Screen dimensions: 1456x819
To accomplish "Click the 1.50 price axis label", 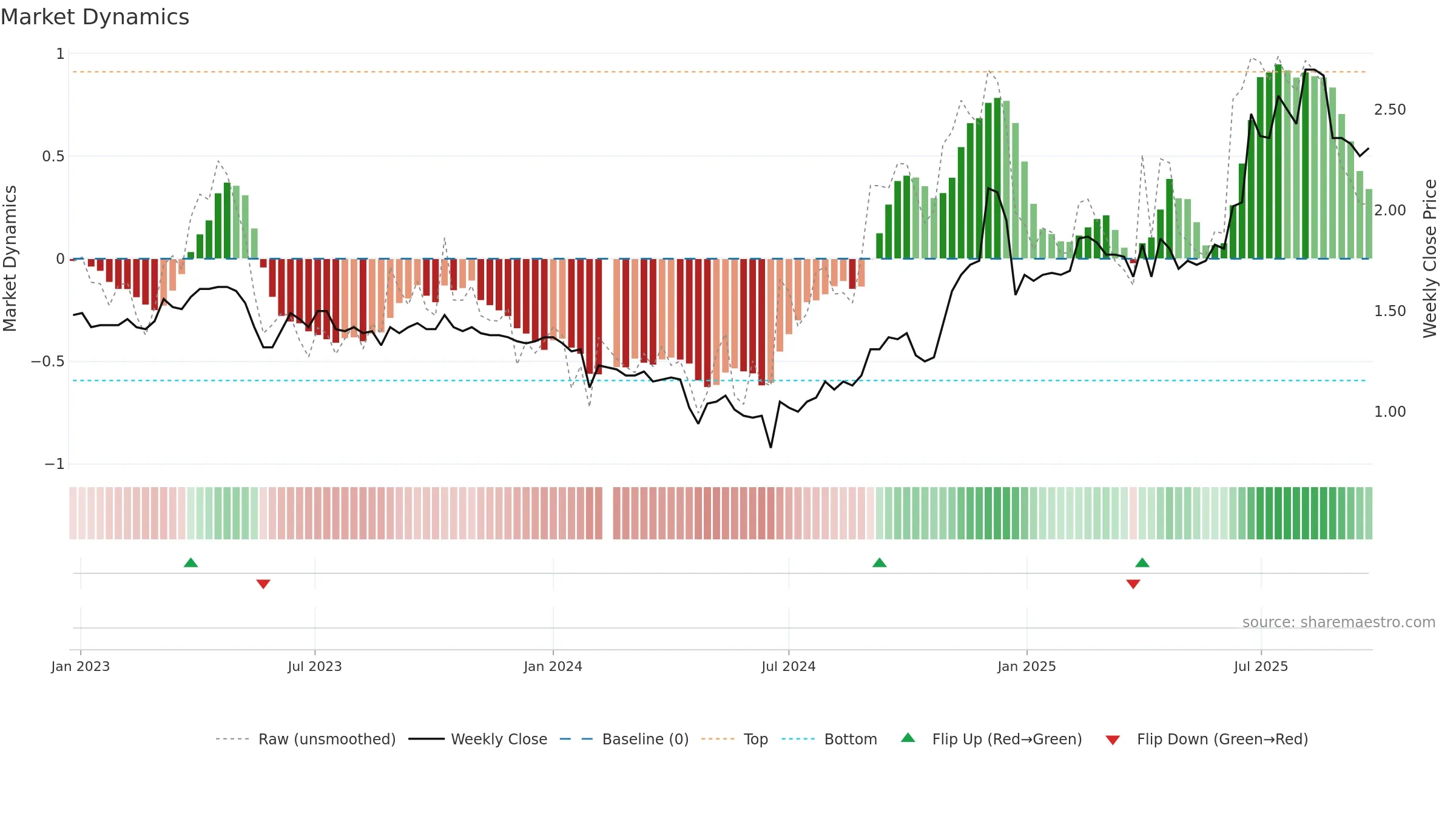I will pyautogui.click(x=1390, y=311).
